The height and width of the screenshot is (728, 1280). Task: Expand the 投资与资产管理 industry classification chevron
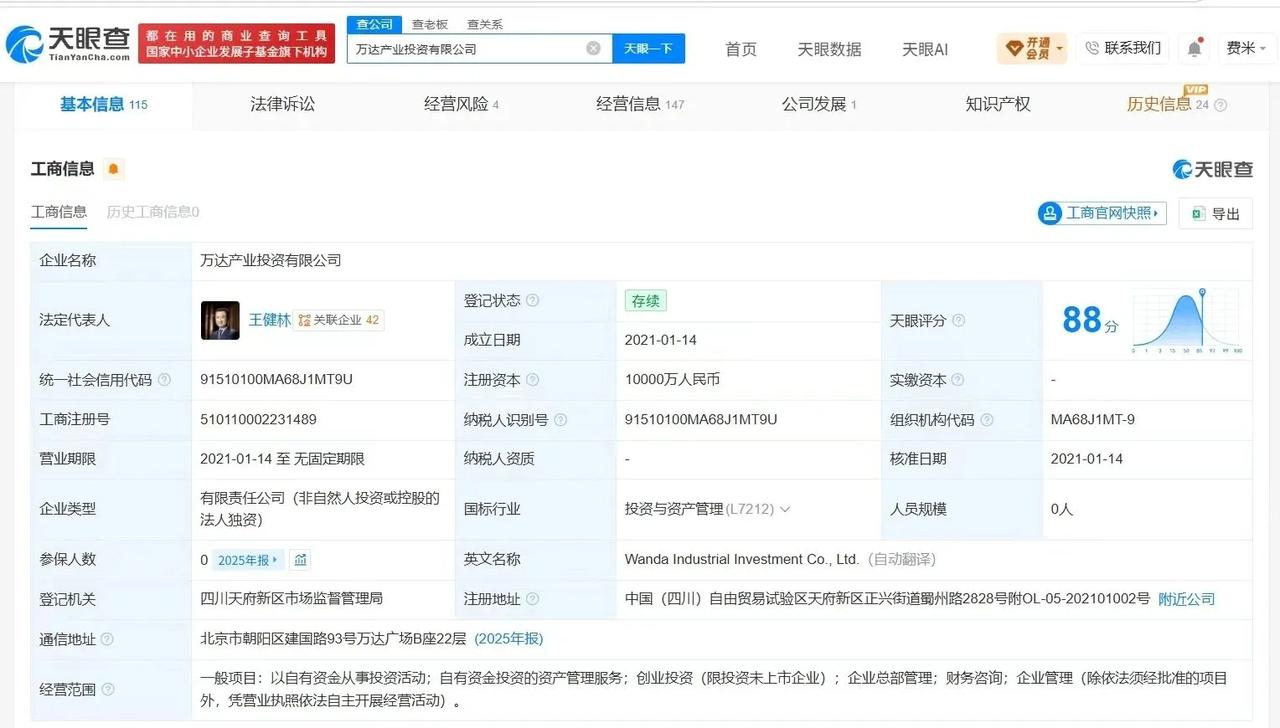coord(785,509)
